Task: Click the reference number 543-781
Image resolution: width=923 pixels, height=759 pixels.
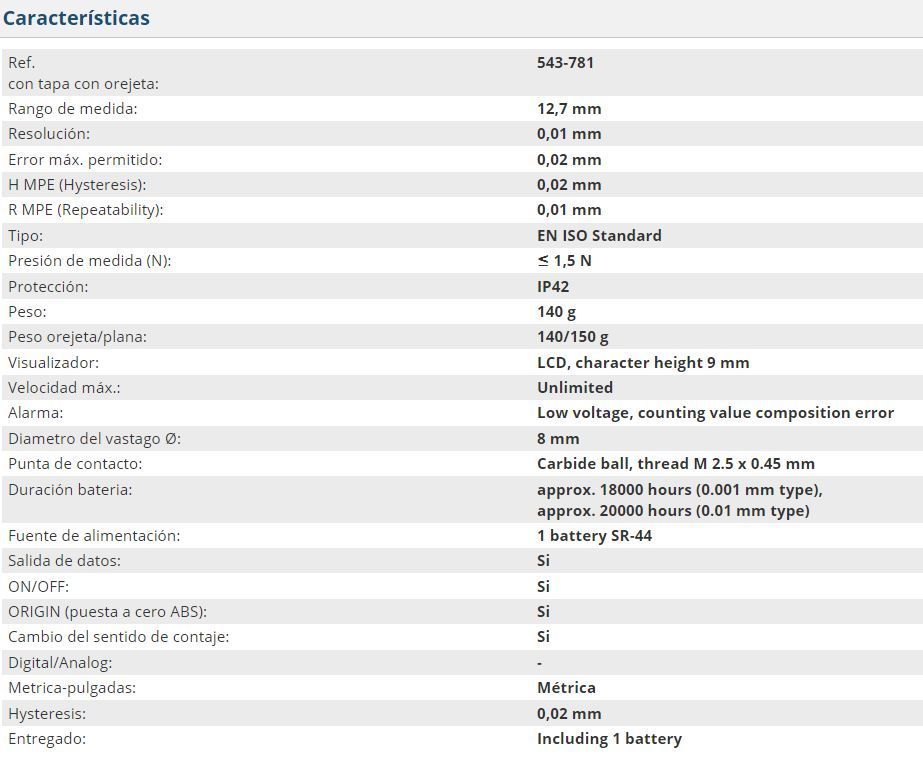Action: tap(565, 62)
